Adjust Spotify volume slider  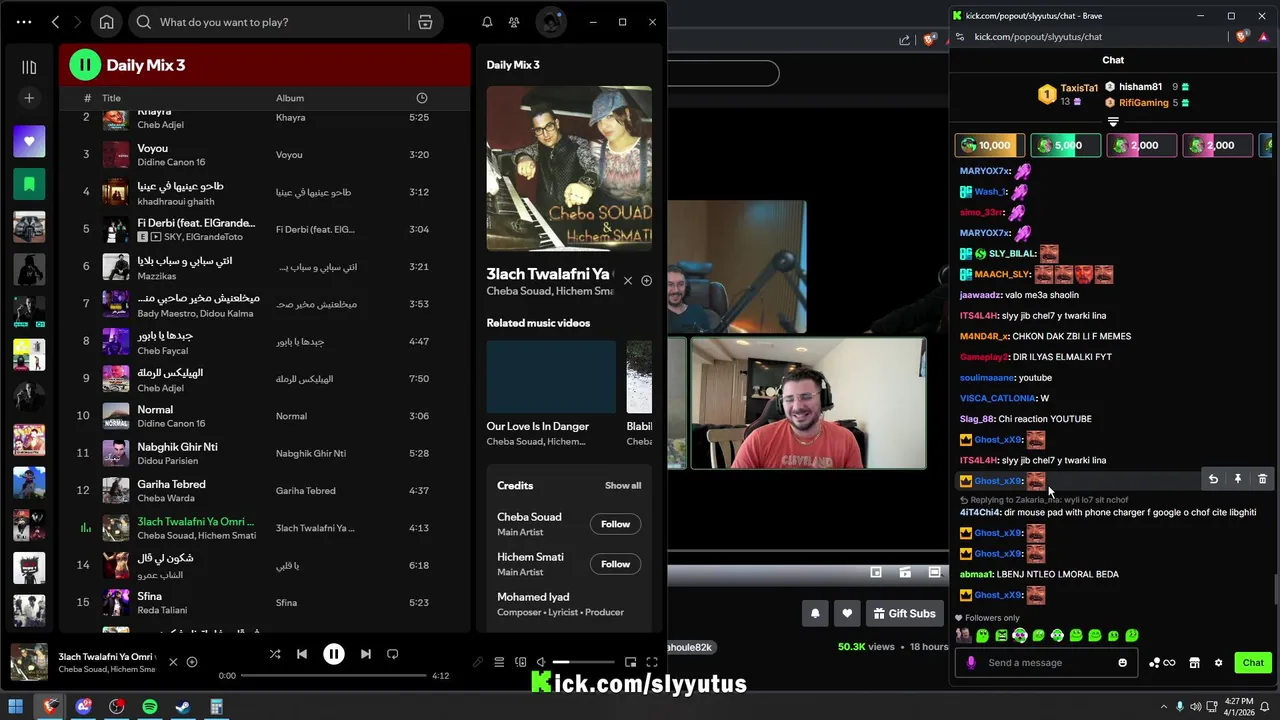coord(582,662)
